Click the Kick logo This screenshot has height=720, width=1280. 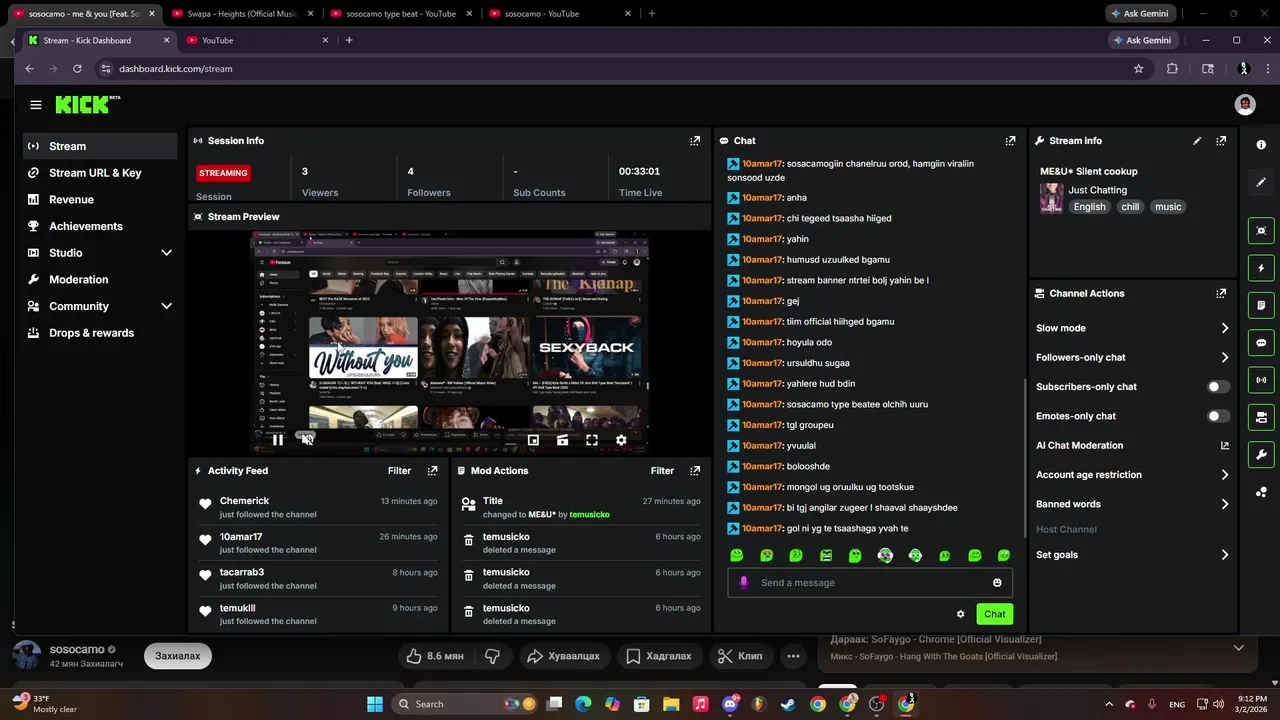click(88, 104)
